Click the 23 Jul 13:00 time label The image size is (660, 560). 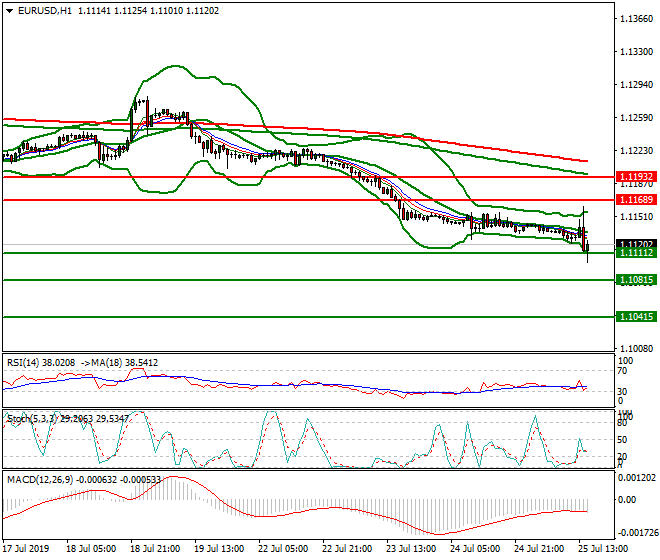tap(411, 549)
